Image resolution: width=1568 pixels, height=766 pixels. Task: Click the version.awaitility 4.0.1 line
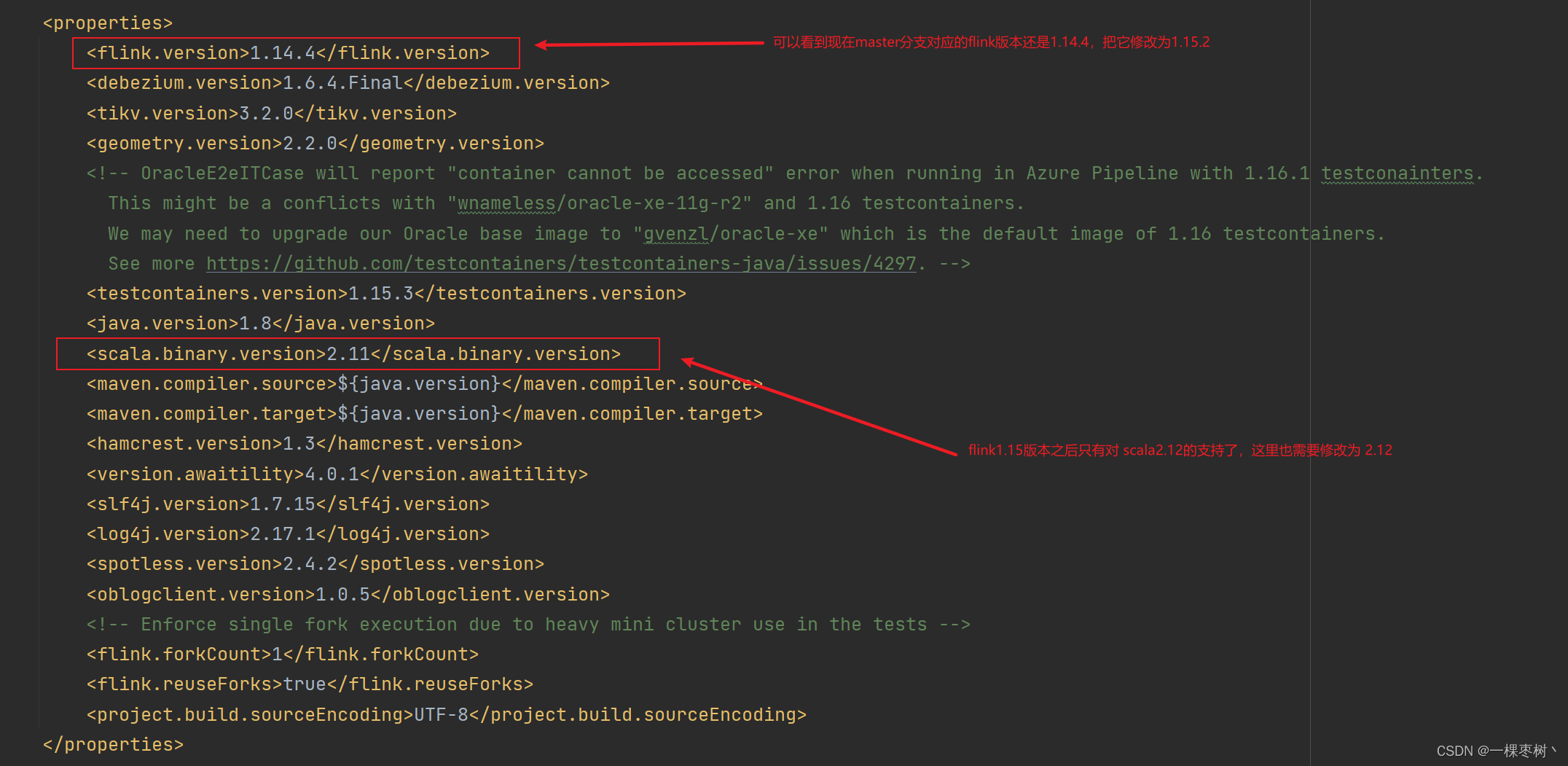click(337, 474)
